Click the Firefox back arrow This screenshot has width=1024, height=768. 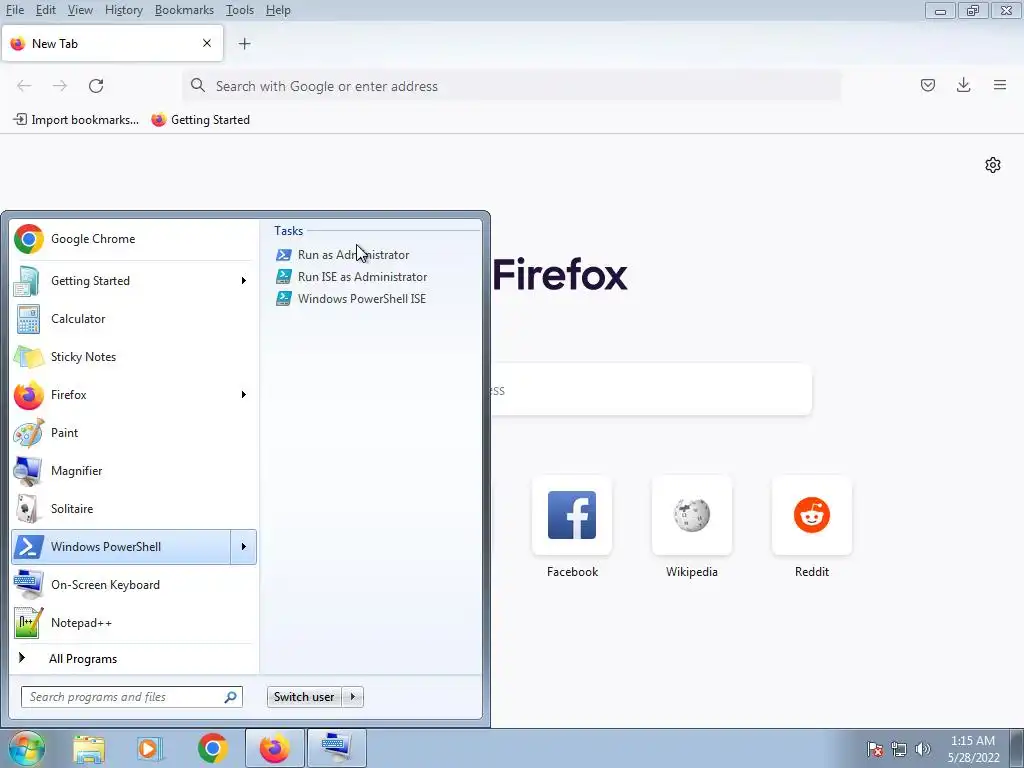point(24,86)
